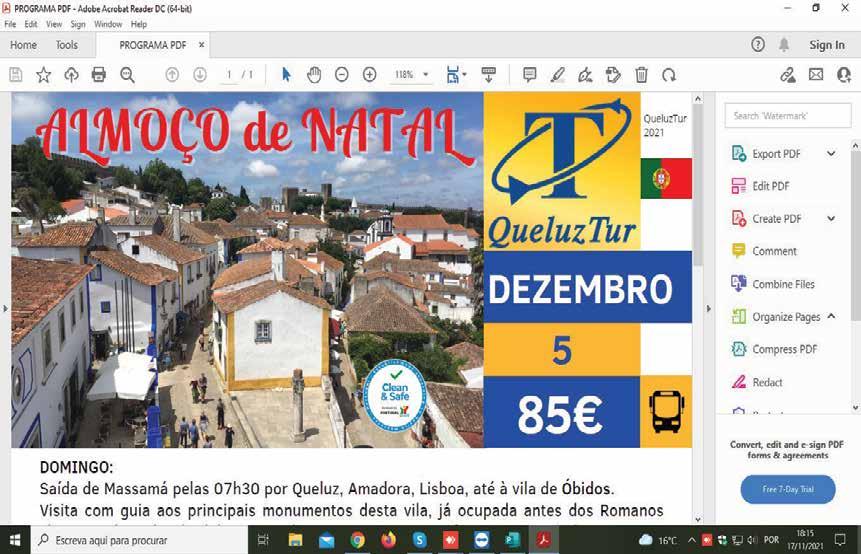Click Sign In
Screen dimensions: 861x554
(x=826, y=45)
